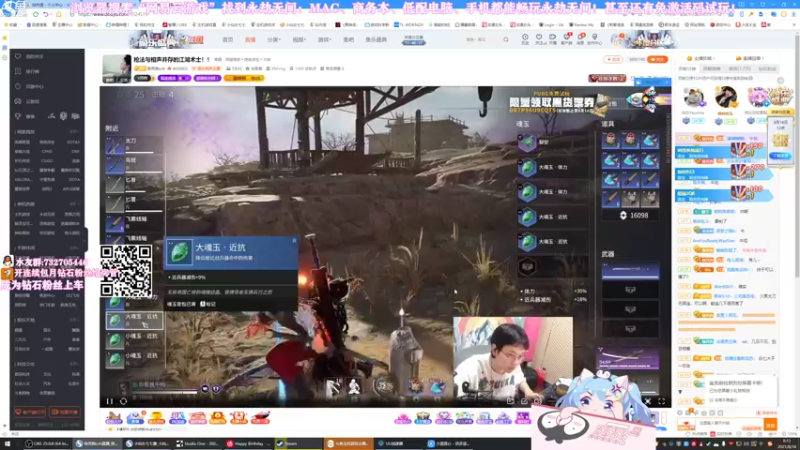Click the bookmark ranking icon in sidebar
Screen dimensions: 800x450
point(18,71)
